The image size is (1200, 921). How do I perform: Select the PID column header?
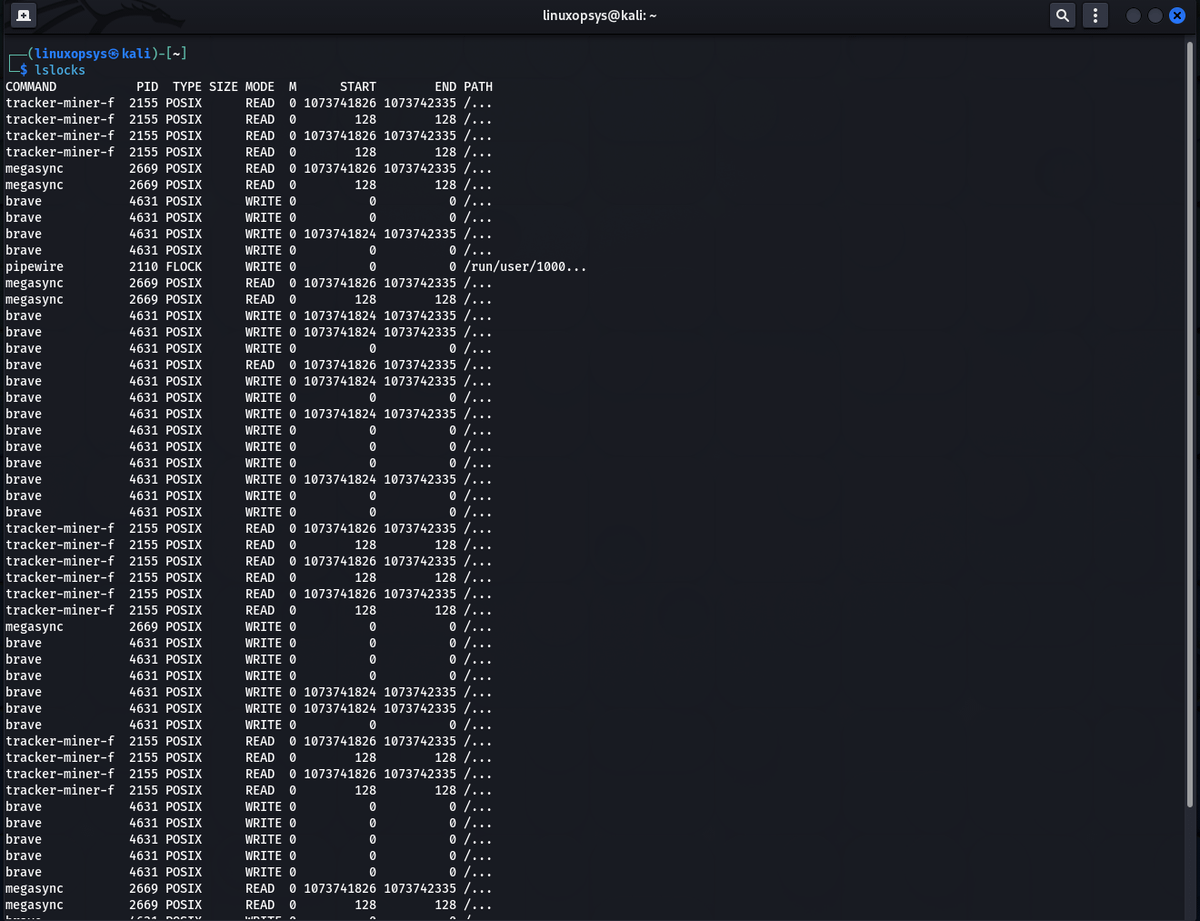[x=147, y=87]
